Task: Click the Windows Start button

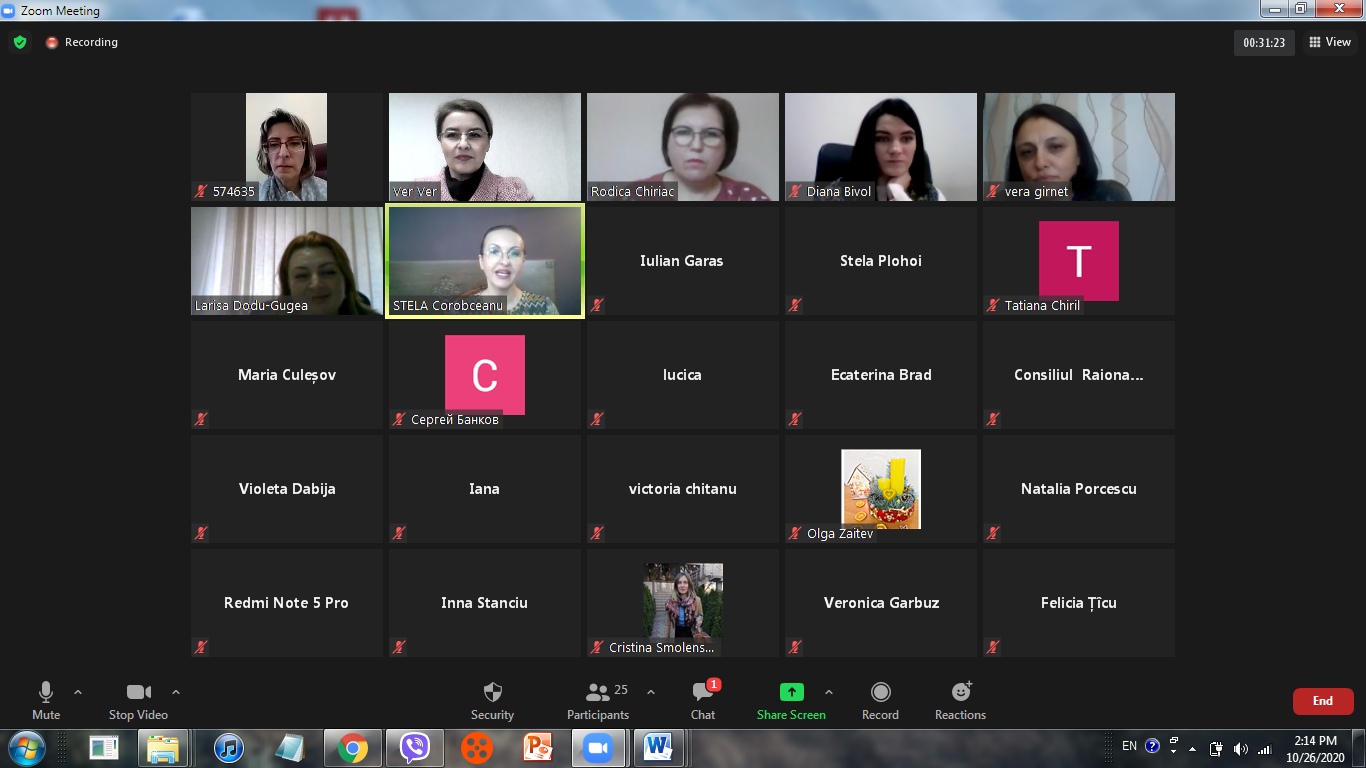Action: [x=26, y=747]
